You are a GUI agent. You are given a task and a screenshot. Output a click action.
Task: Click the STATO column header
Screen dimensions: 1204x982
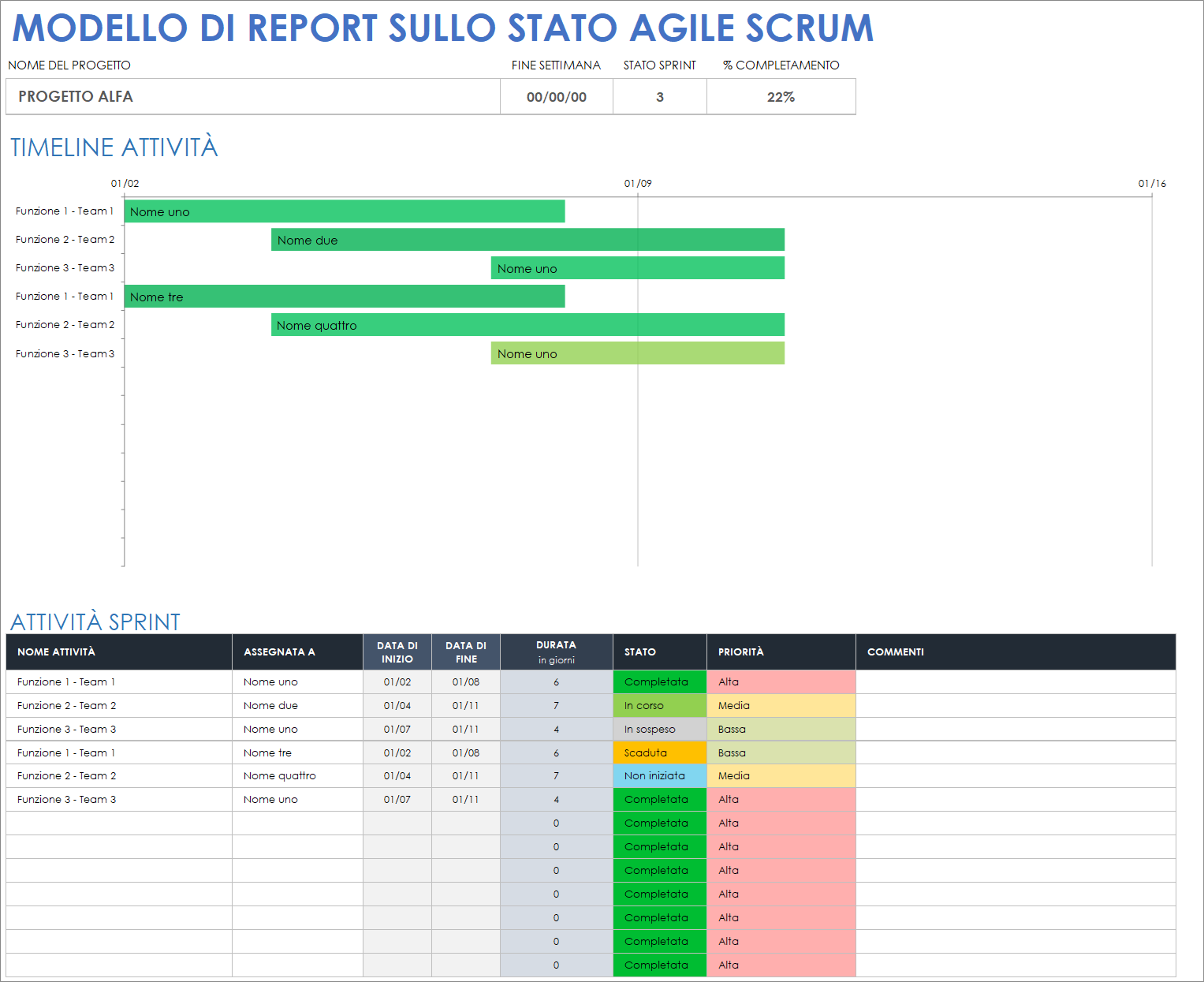(x=660, y=652)
